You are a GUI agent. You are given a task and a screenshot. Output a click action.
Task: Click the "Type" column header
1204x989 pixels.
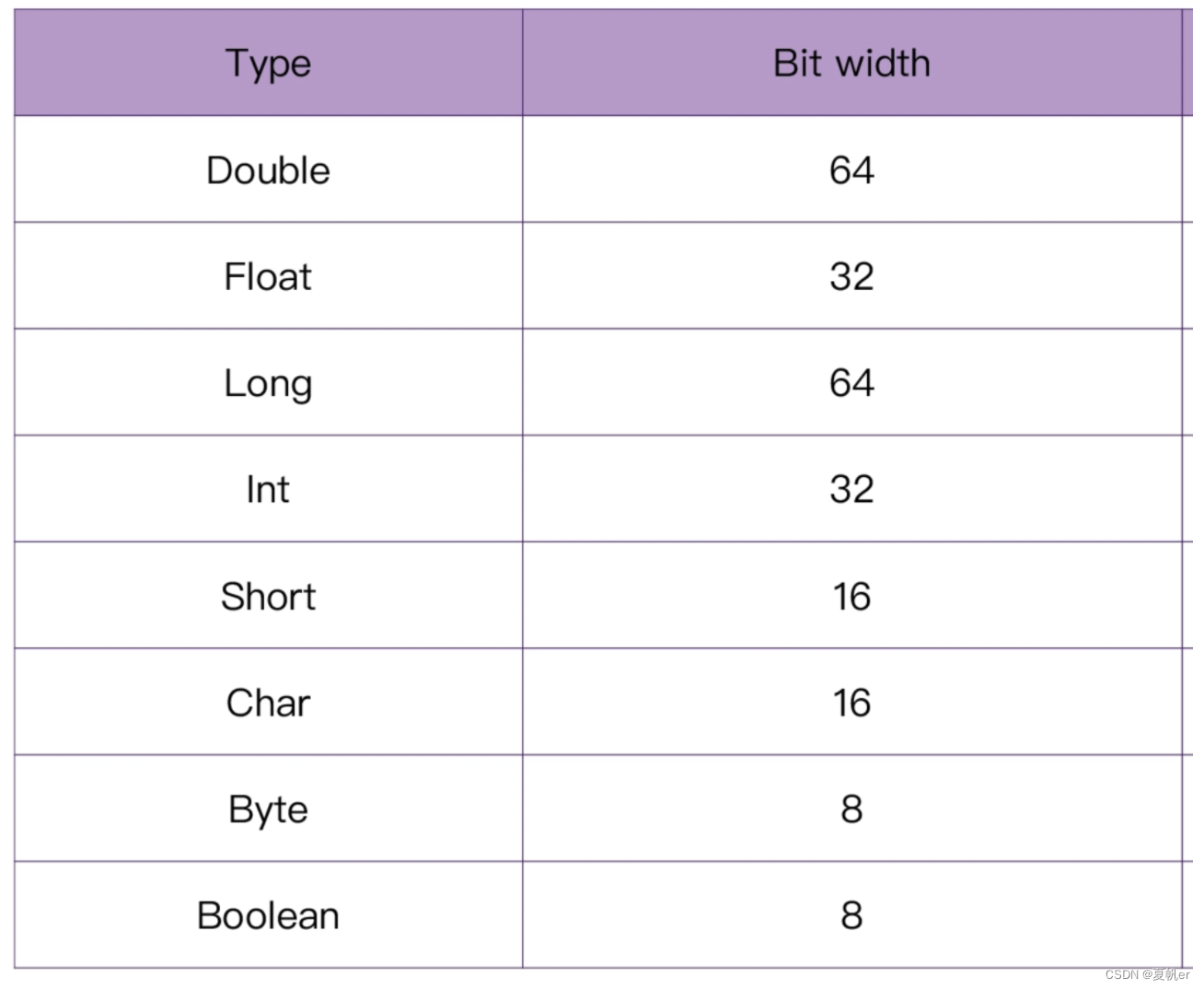pyautogui.click(x=268, y=64)
